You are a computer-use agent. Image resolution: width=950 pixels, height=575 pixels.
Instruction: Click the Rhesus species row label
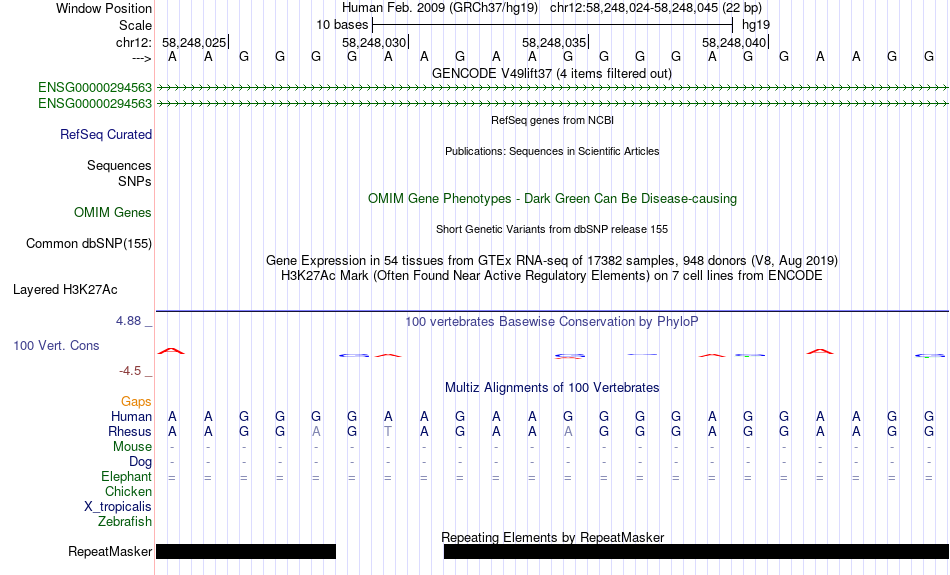click(129, 431)
